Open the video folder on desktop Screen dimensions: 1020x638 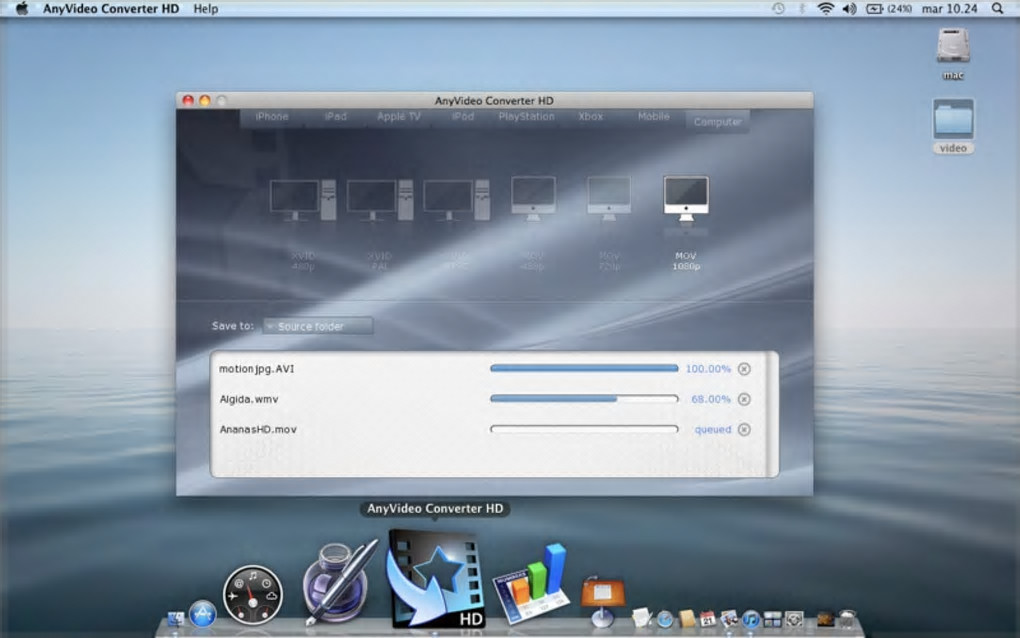[953, 126]
